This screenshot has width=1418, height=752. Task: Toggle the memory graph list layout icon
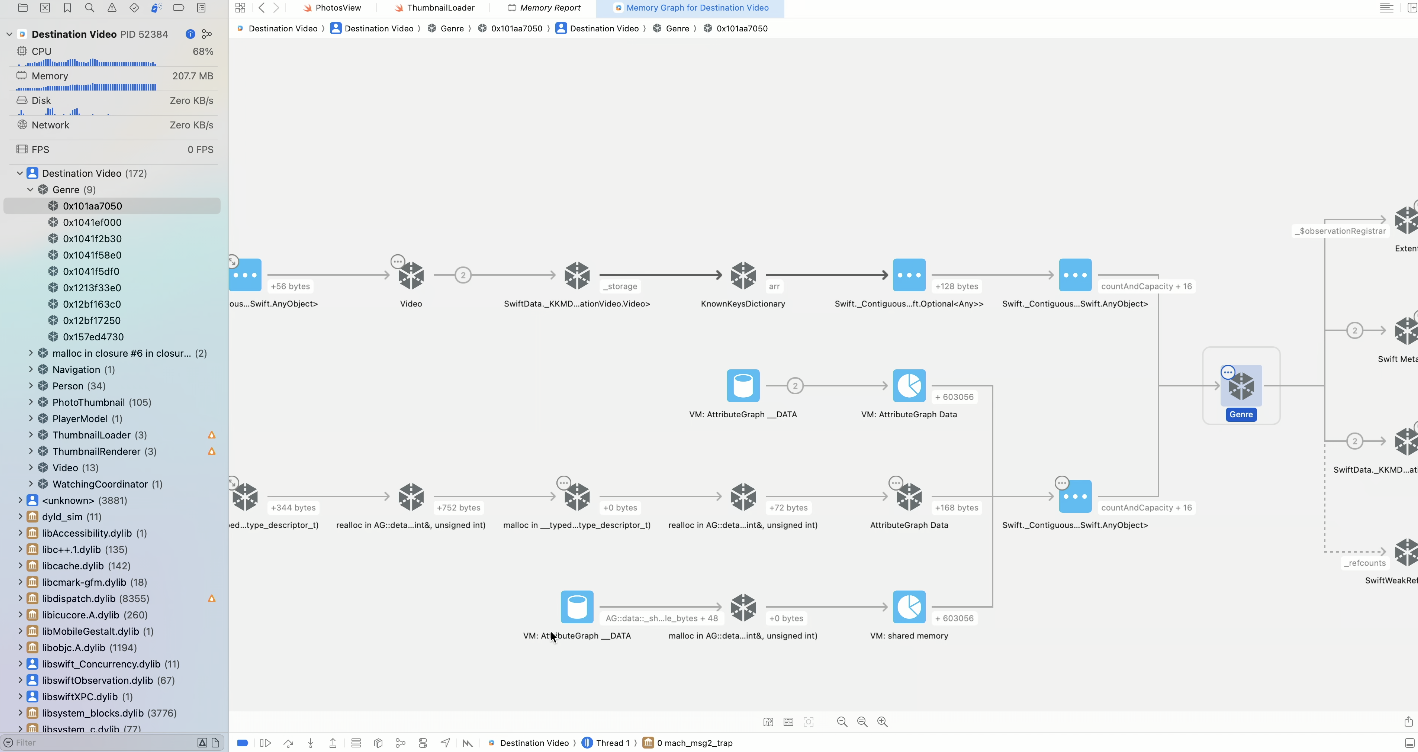pos(788,722)
